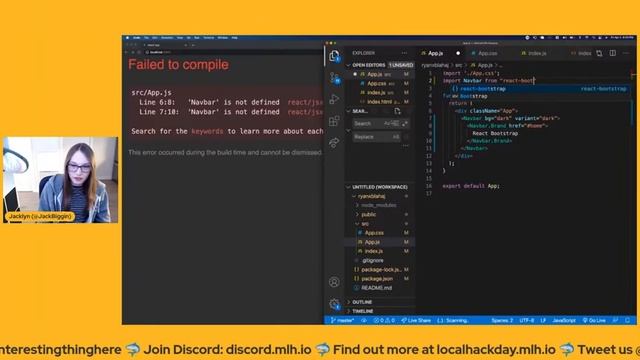640x360 pixels.
Task: Expand the public folder
Action: [x=368, y=214]
